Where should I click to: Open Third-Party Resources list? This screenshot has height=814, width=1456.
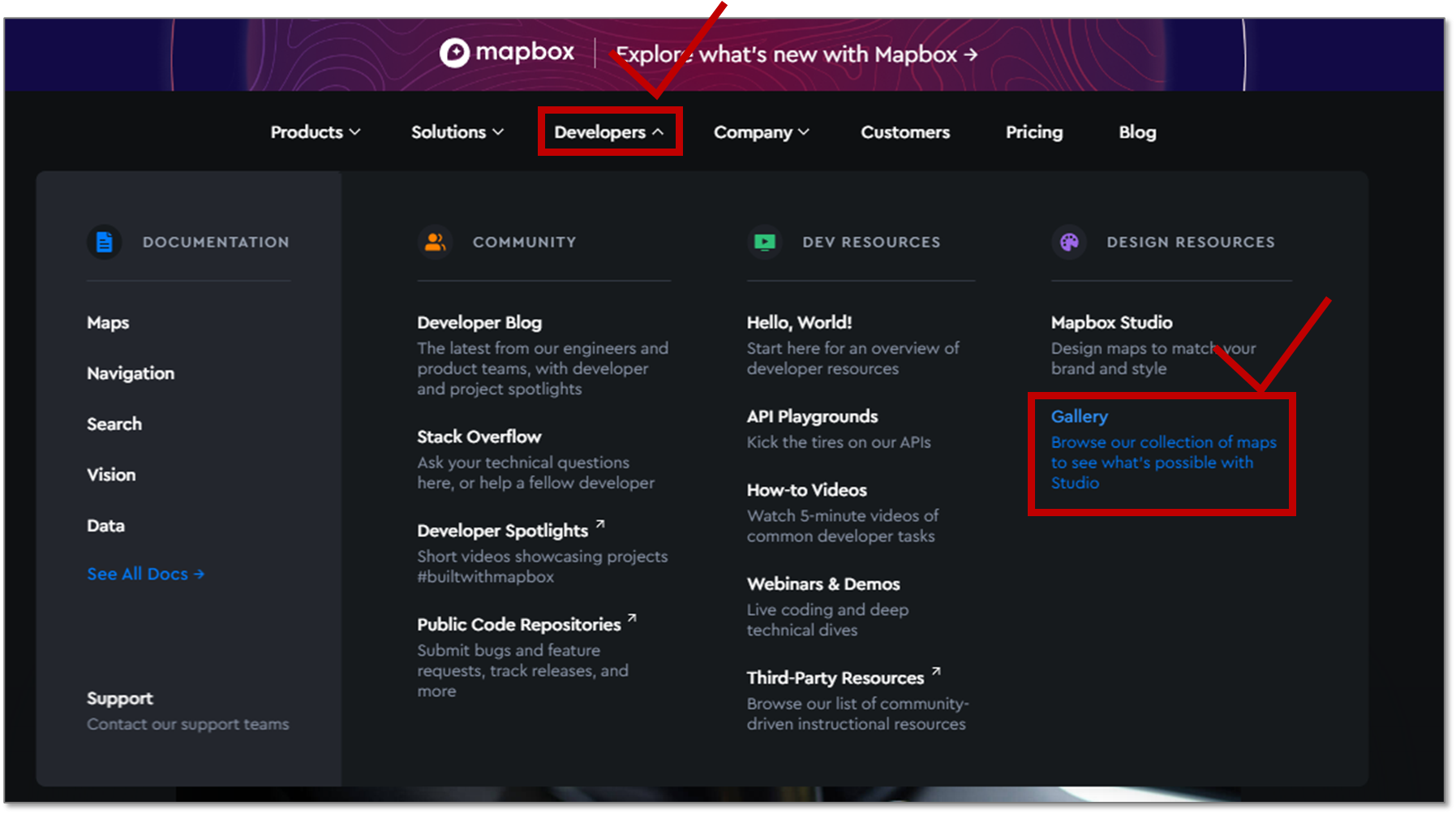(835, 678)
